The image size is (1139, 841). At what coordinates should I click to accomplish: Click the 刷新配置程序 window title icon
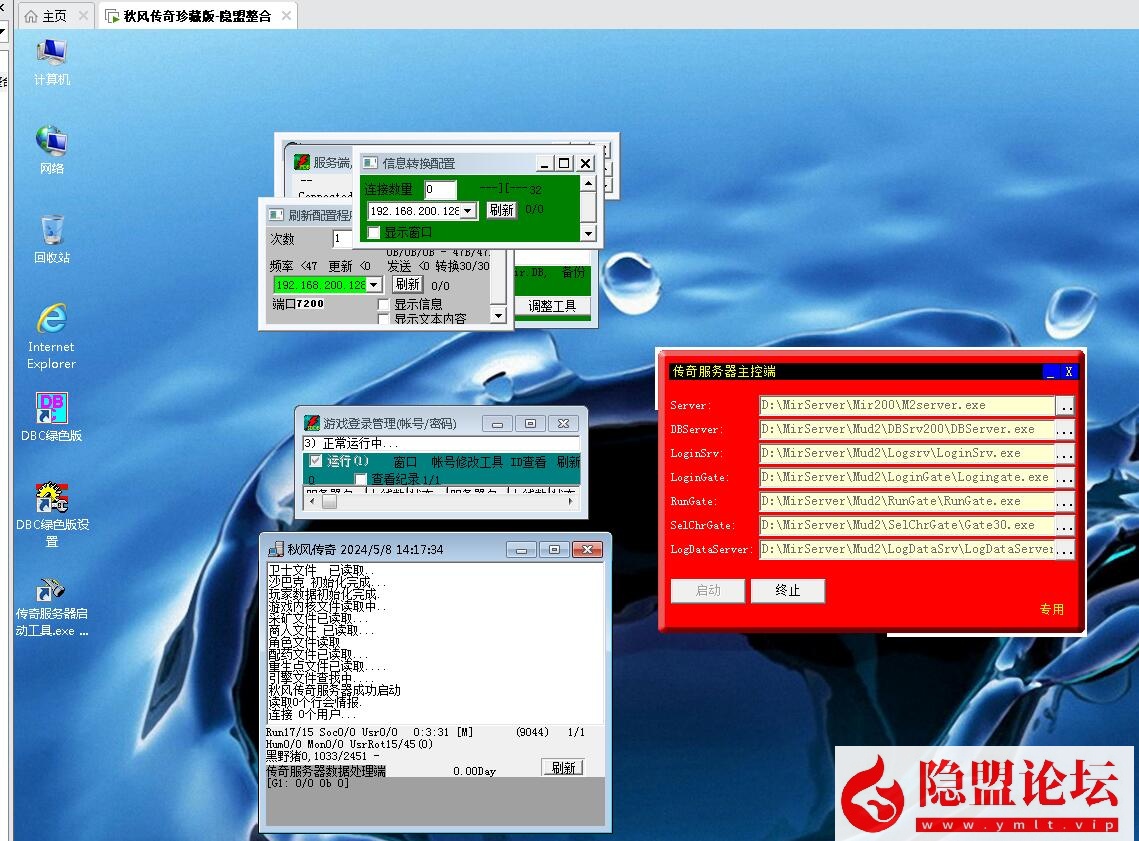(x=276, y=215)
